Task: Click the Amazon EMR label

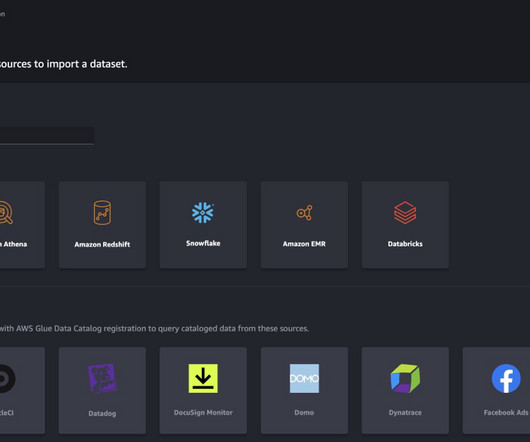Action: point(304,244)
